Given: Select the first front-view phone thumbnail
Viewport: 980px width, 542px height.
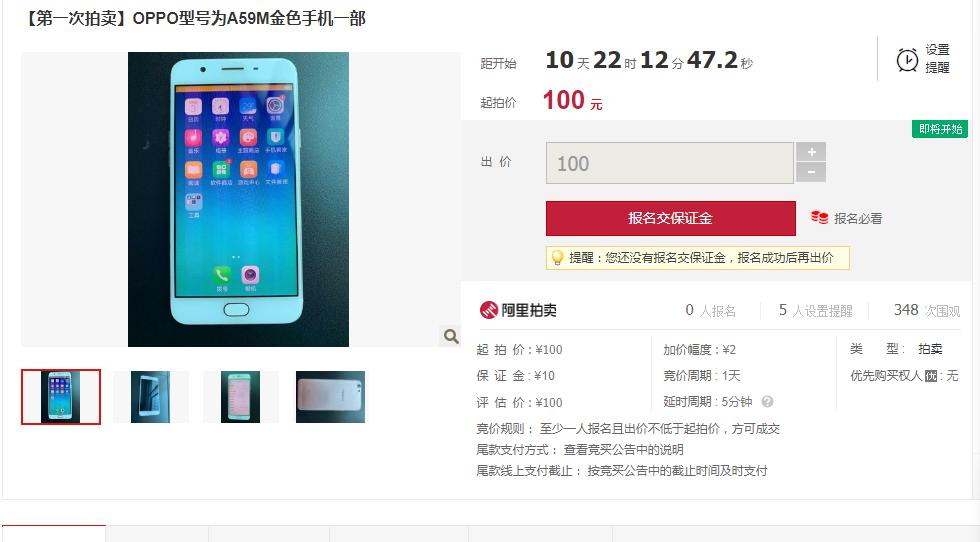Looking at the screenshot, I should click(x=61, y=397).
